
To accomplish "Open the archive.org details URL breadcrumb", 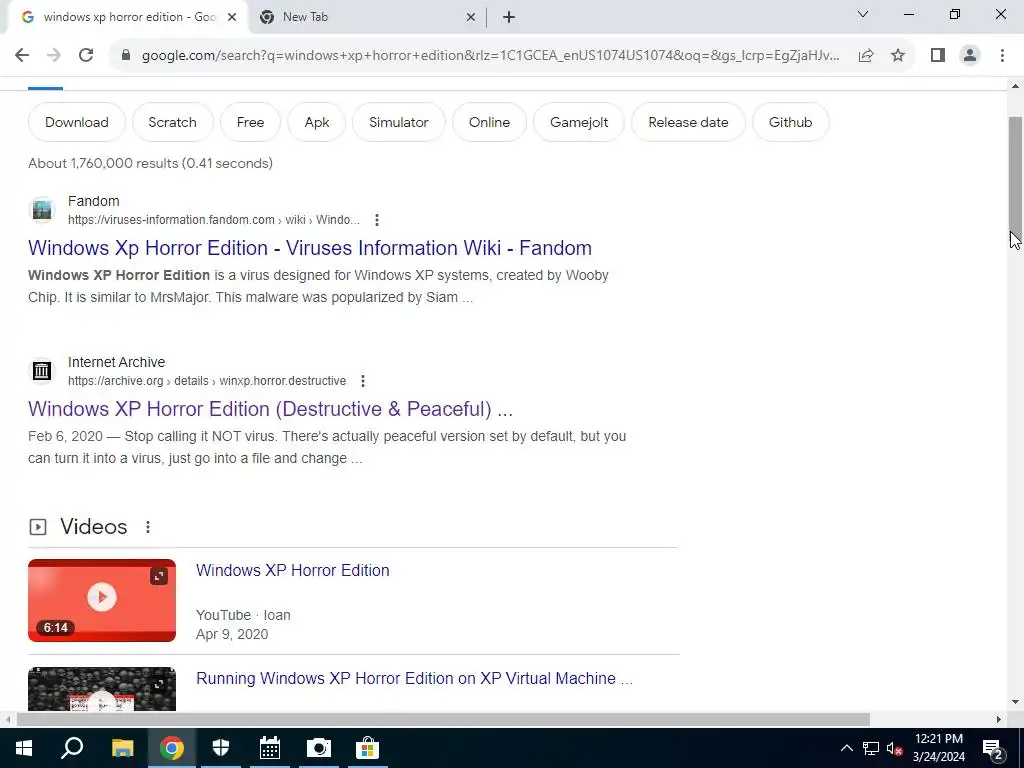I will (x=207, y=381).
